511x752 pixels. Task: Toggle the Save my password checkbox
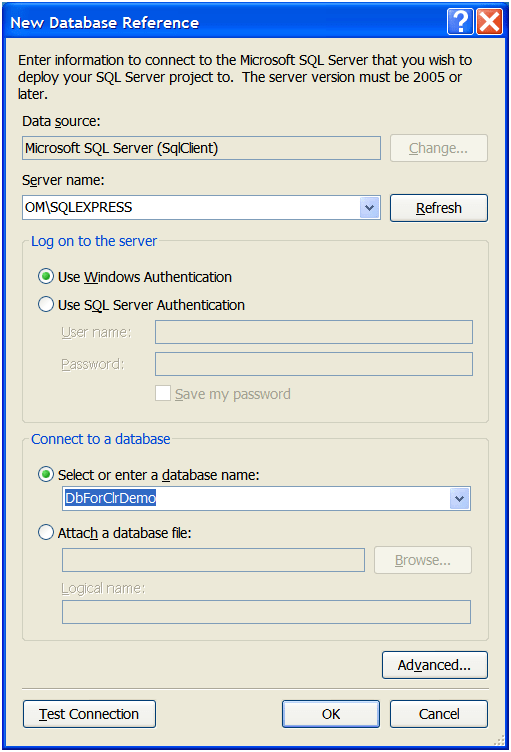163,393
